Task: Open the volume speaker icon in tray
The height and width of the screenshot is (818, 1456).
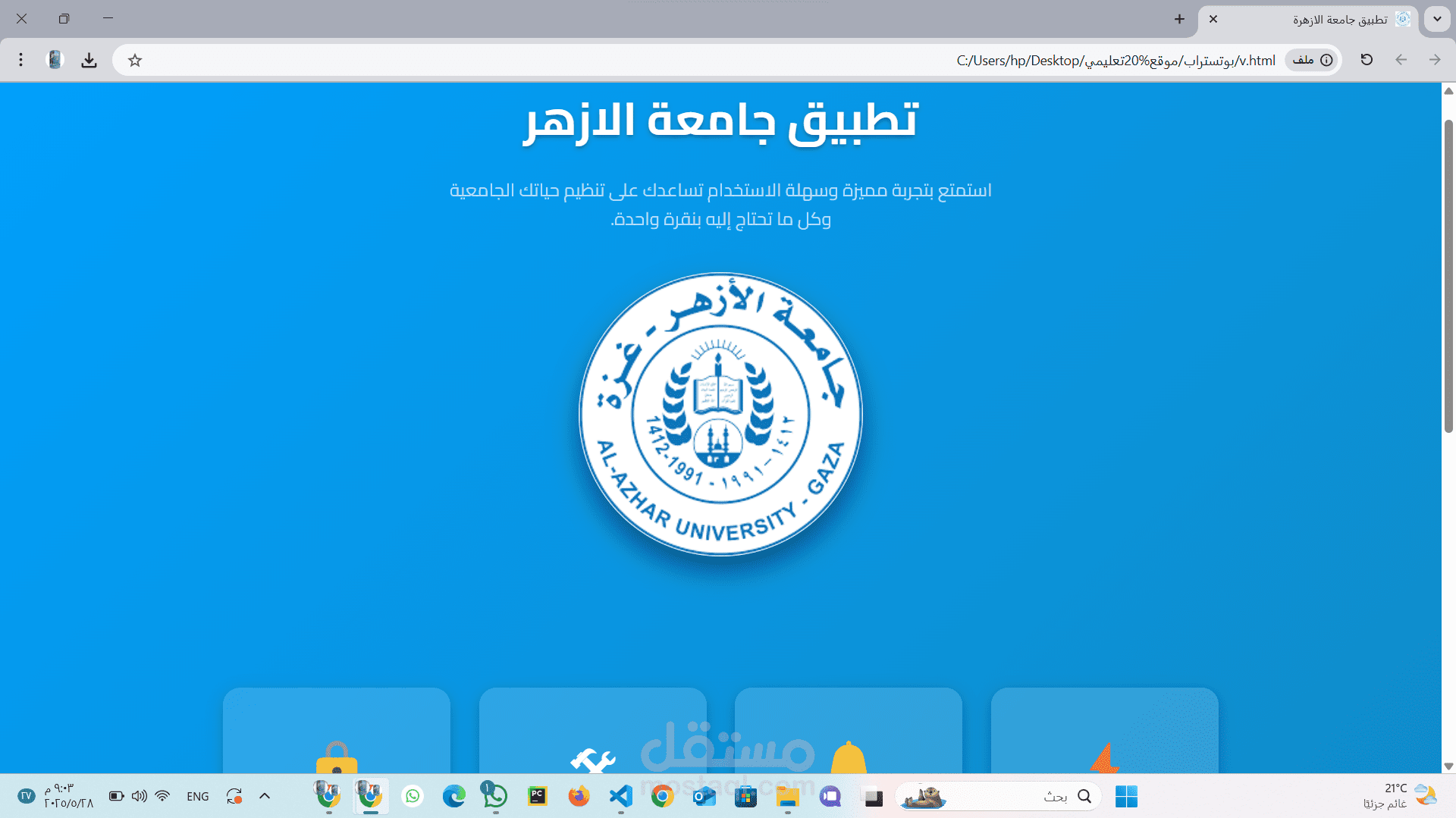Action: click(x=140, y=796)
